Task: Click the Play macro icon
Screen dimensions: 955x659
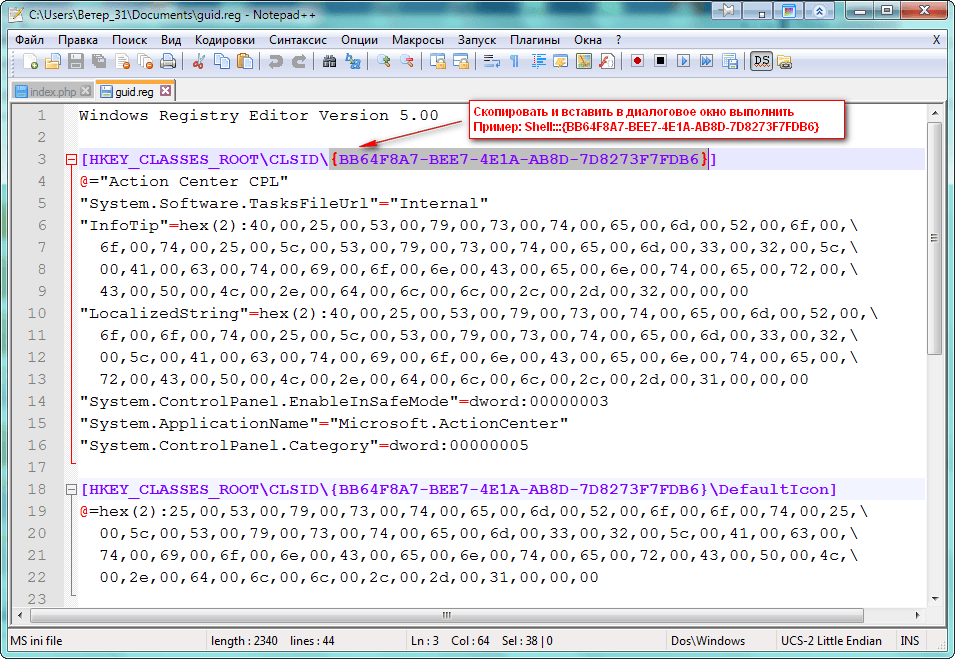Action: point(684,62)
